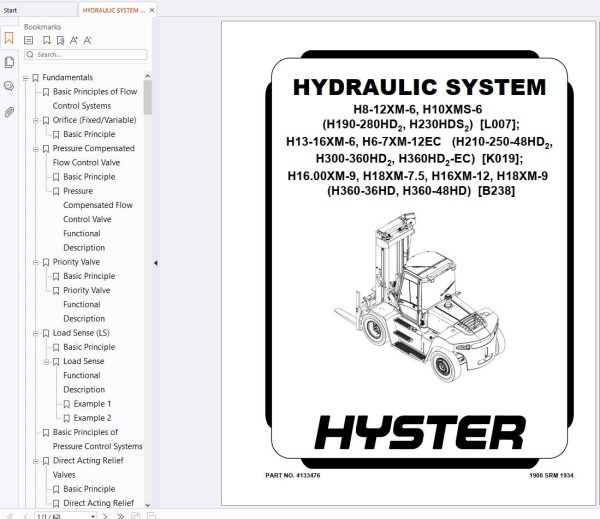600x519 pixels.
Task: Hide the bookmarks panel with collapse arrow
Action: [155, 263]
